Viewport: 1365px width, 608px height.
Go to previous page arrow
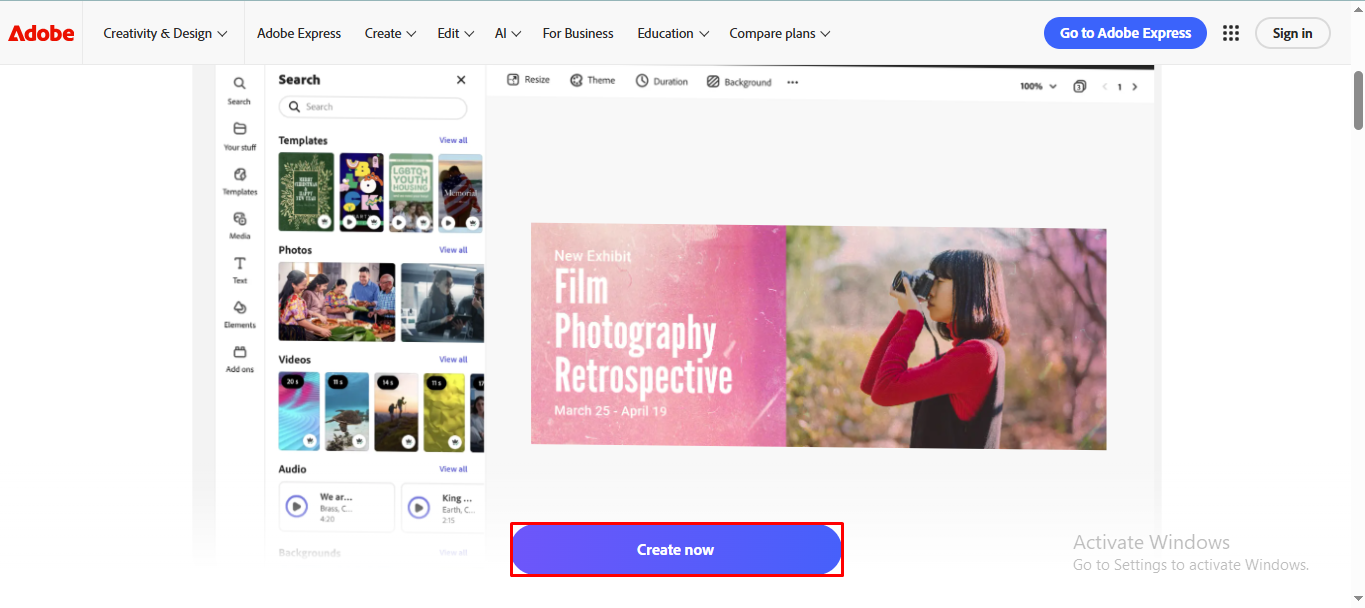[1104, 87]
